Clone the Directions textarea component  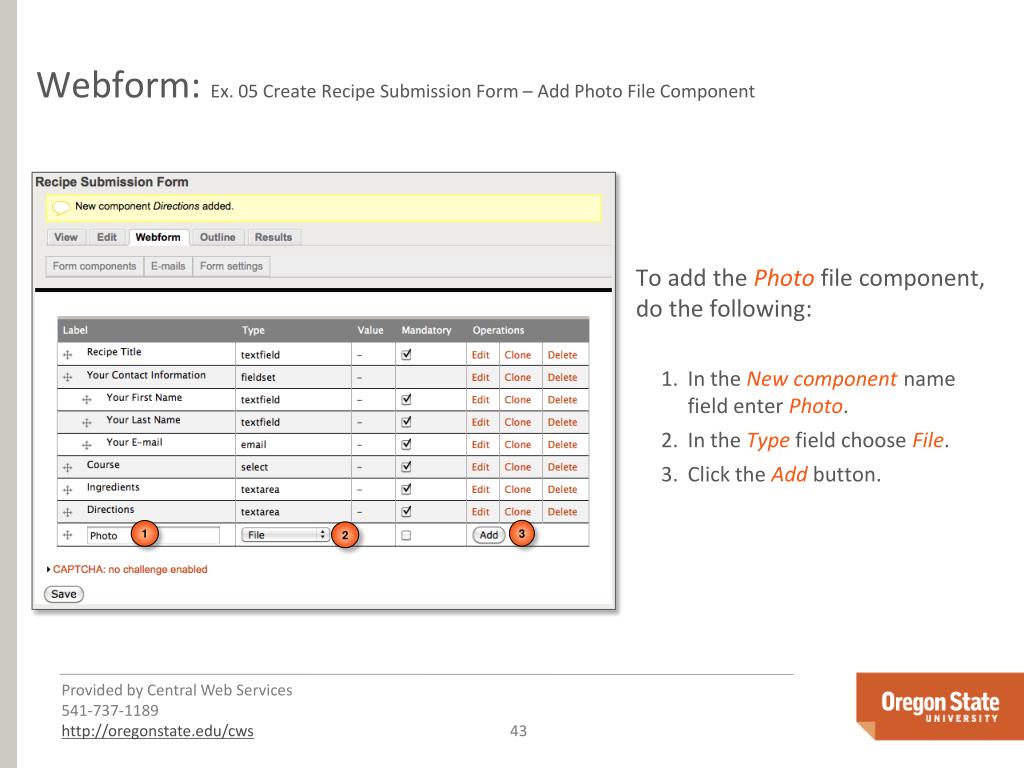517,511
